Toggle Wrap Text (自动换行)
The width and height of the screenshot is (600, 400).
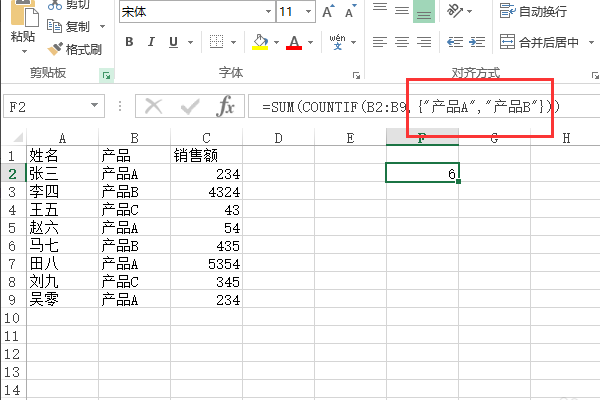(533, 11)
